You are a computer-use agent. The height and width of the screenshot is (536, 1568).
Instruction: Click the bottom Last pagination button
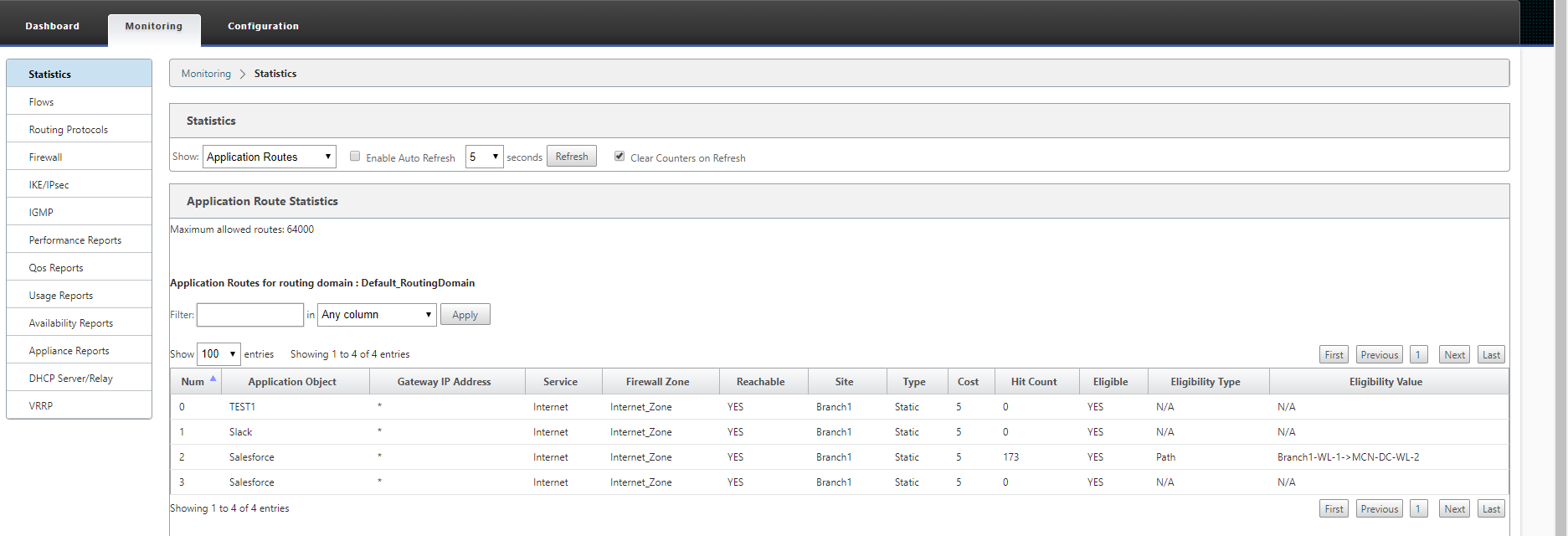[1491, 509]
